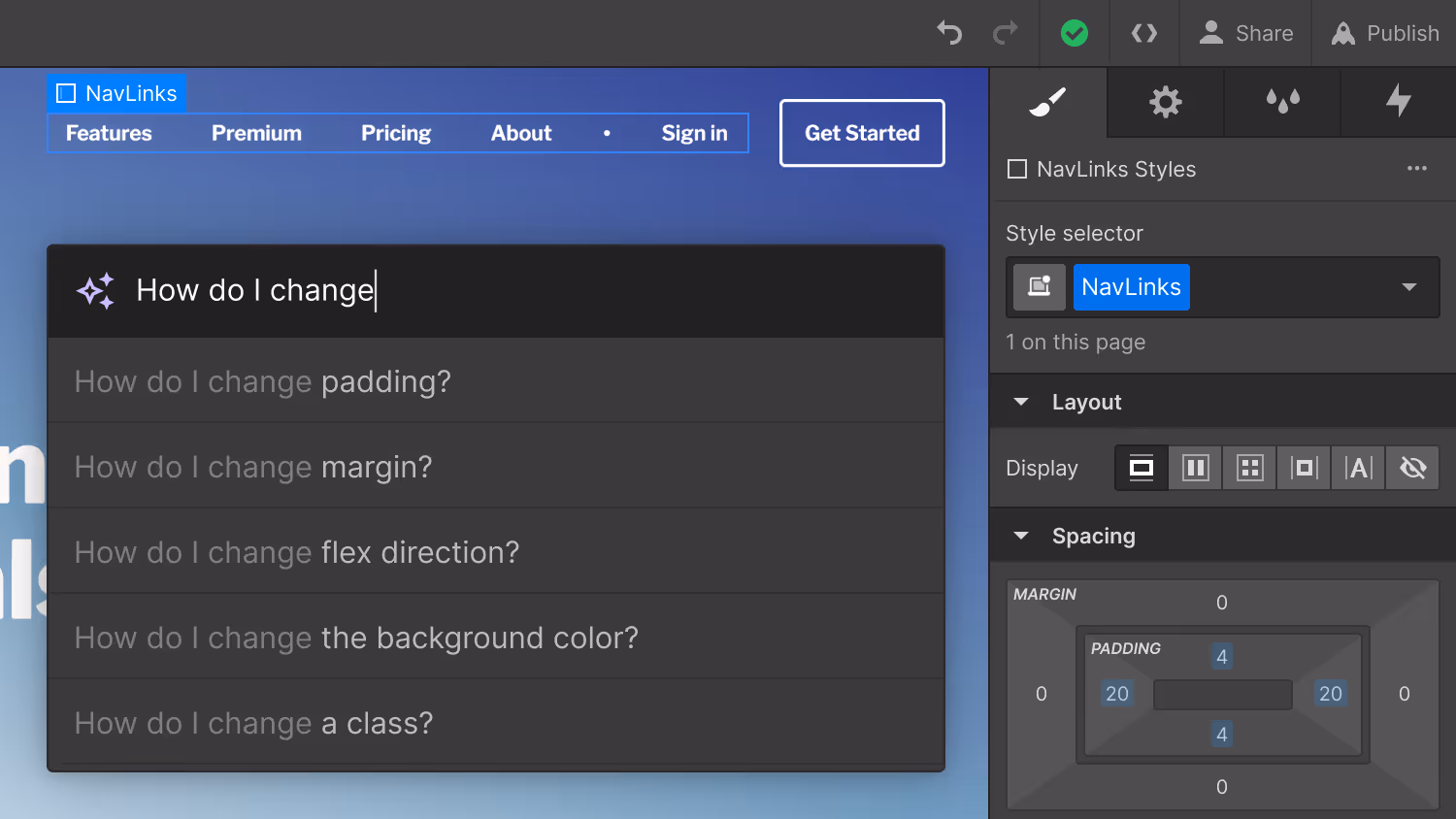Screen dimensions: 1456x819
Task: Set display to Inline-block
Action: click(1305, 469)
